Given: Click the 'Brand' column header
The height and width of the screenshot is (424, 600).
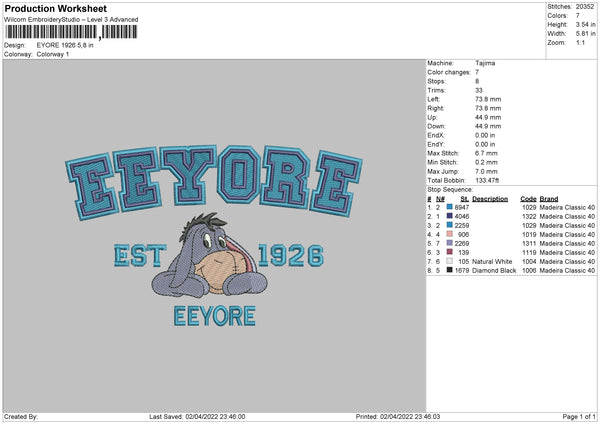Looking at the screenshot, I should (x=549, y=199).
